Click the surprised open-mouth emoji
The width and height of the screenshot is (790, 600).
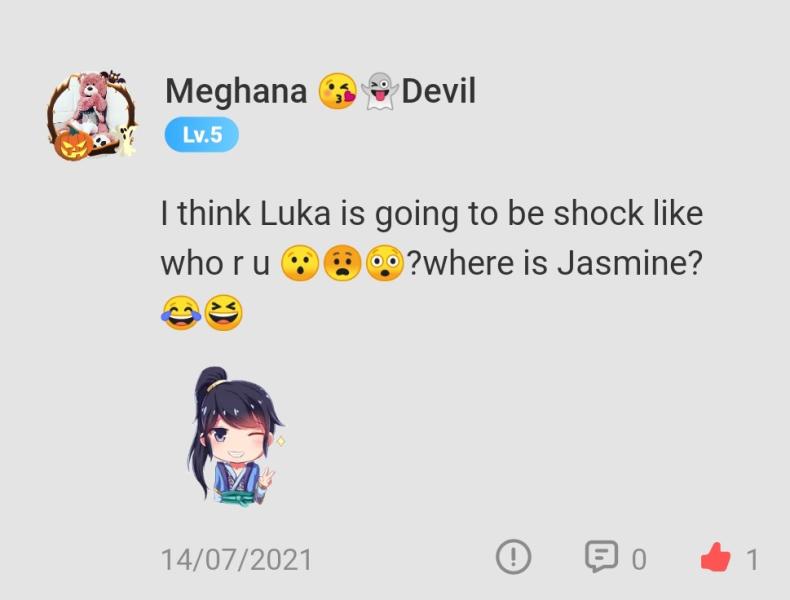point(300,263)
